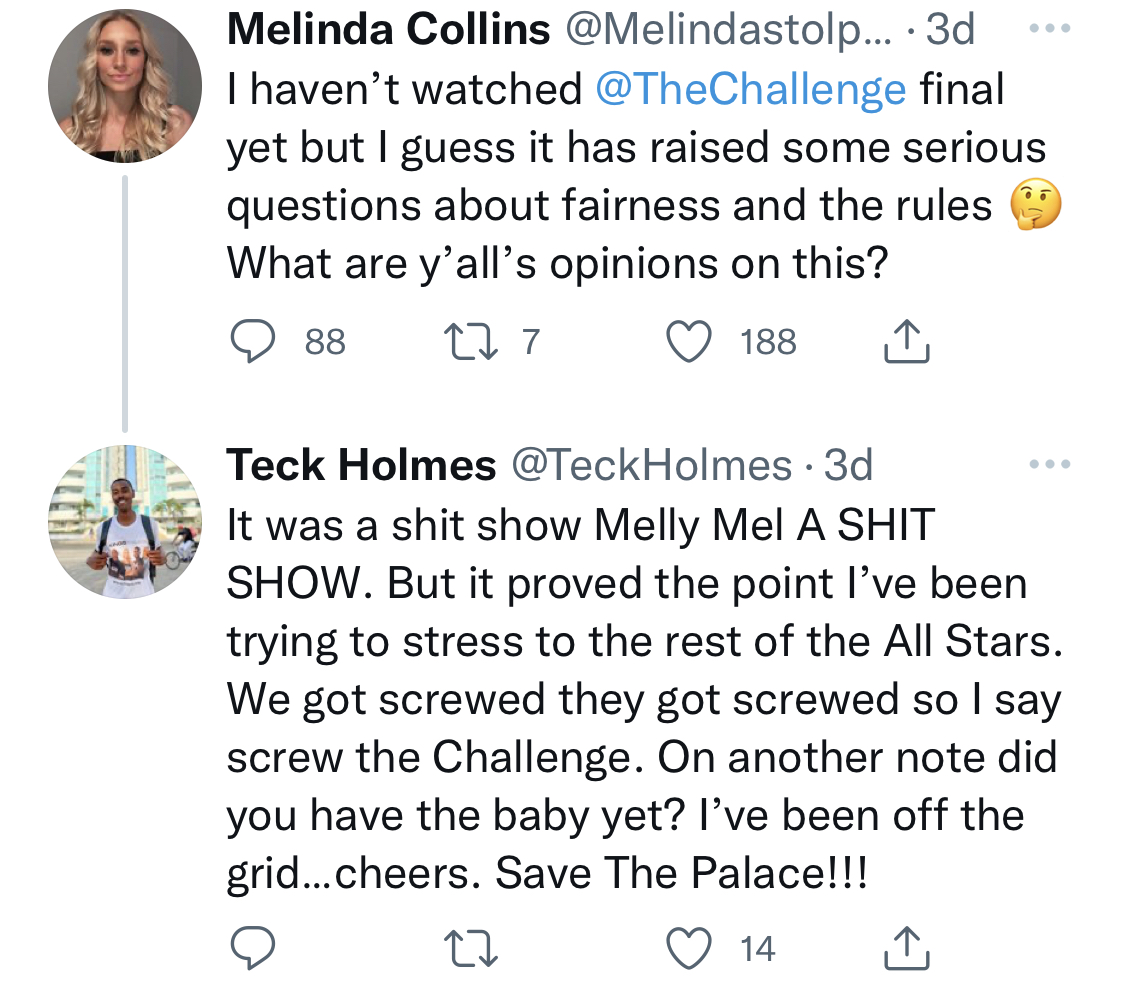Open Melinda Collins' profile picture
Image resolution: width=1125 pixels, height=999 pixels.
pyautogui.click(x=125, y=85)
